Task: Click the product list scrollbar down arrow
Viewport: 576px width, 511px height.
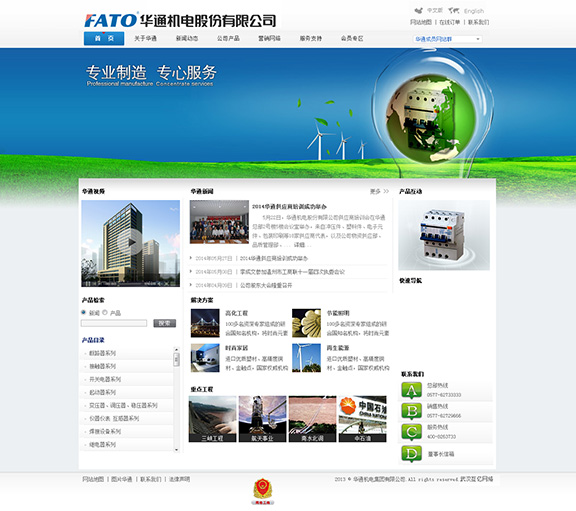Action: point(176,450)
